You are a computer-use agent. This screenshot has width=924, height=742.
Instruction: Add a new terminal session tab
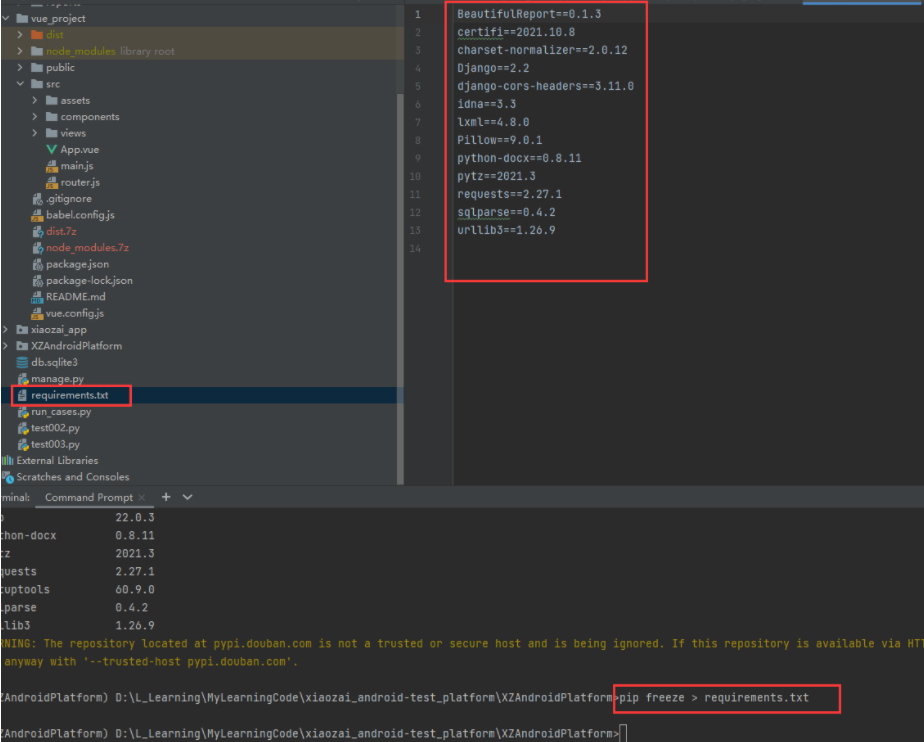click(x=166, y=497)
